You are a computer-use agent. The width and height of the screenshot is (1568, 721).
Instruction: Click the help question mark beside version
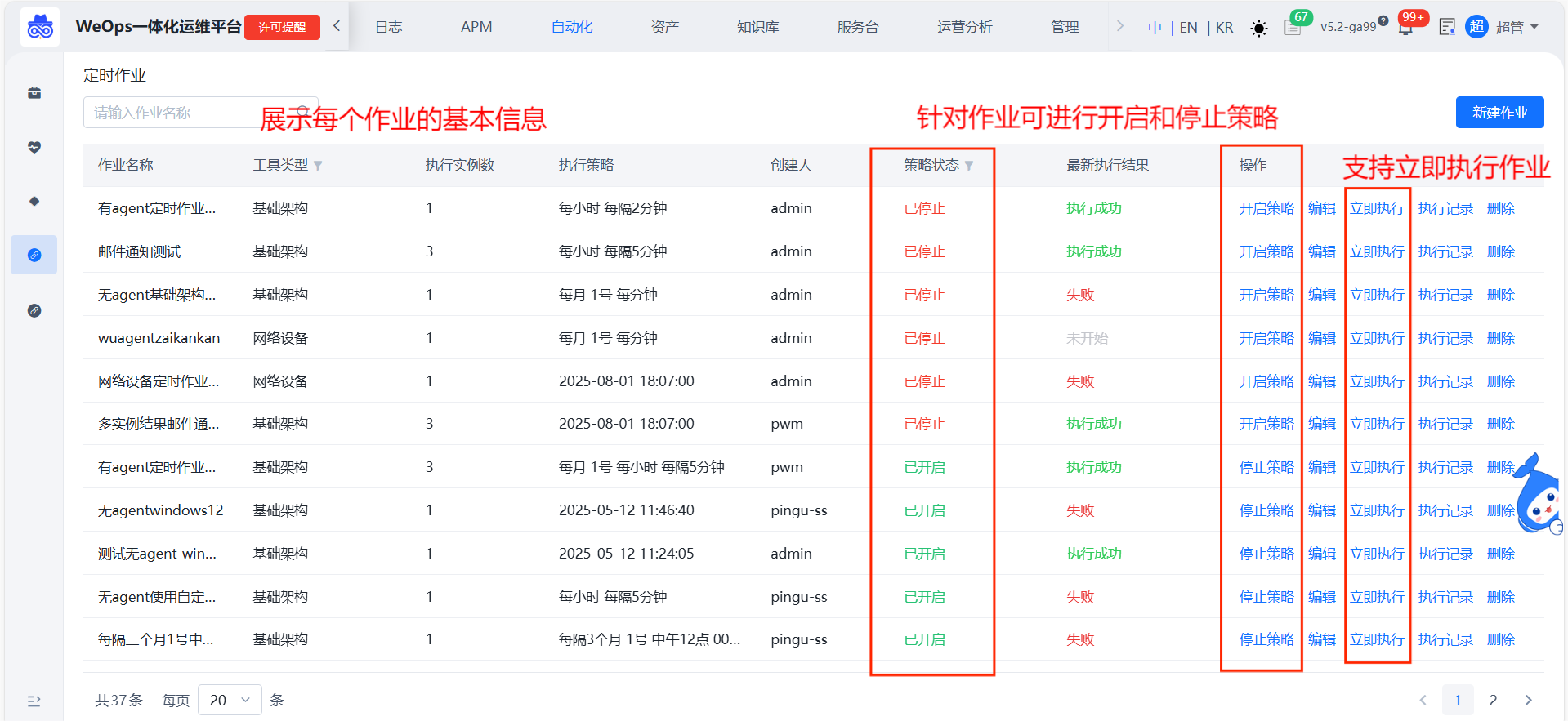1383,21
